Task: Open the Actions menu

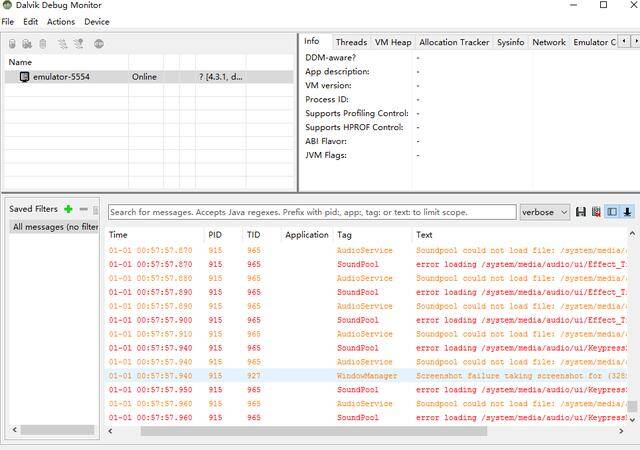Action: [61, 22]
